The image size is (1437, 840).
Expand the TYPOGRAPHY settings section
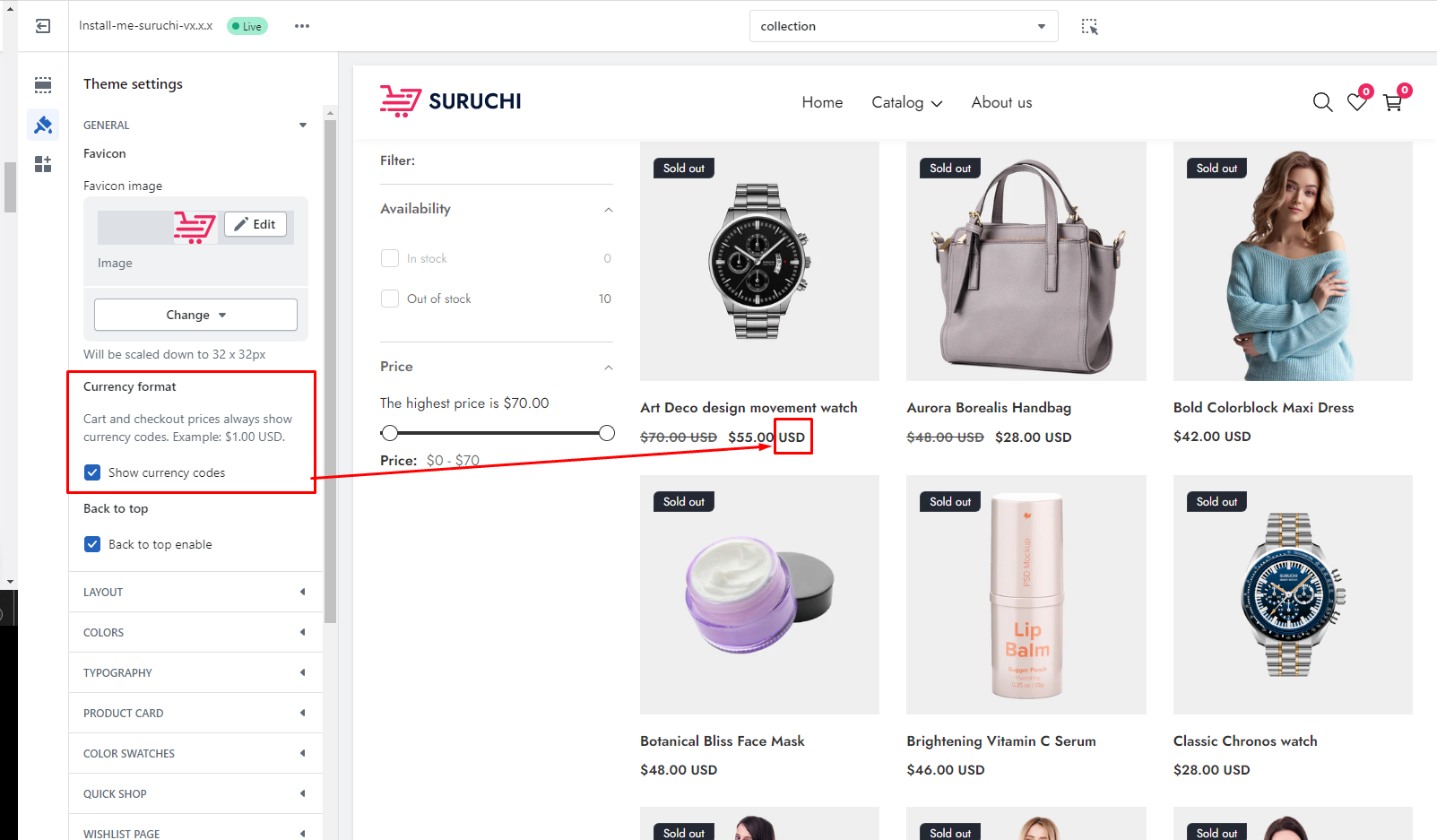click(195, 672)
